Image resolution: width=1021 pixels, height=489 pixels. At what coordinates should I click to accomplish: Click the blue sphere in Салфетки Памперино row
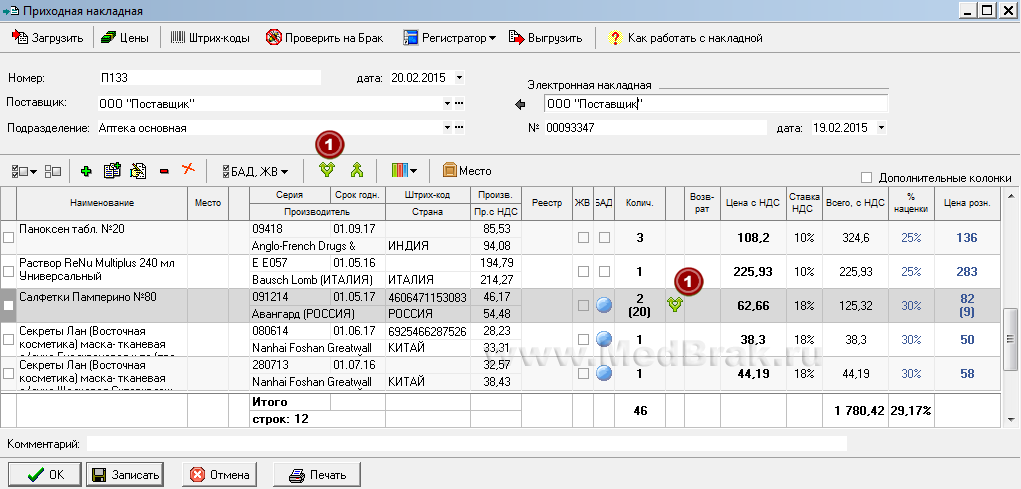tap(604, 305)
